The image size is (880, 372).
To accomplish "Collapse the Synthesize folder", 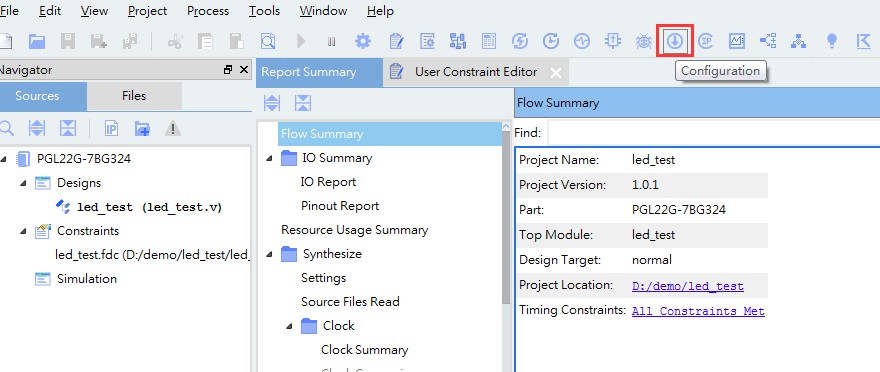I will [x=269, y=255].
